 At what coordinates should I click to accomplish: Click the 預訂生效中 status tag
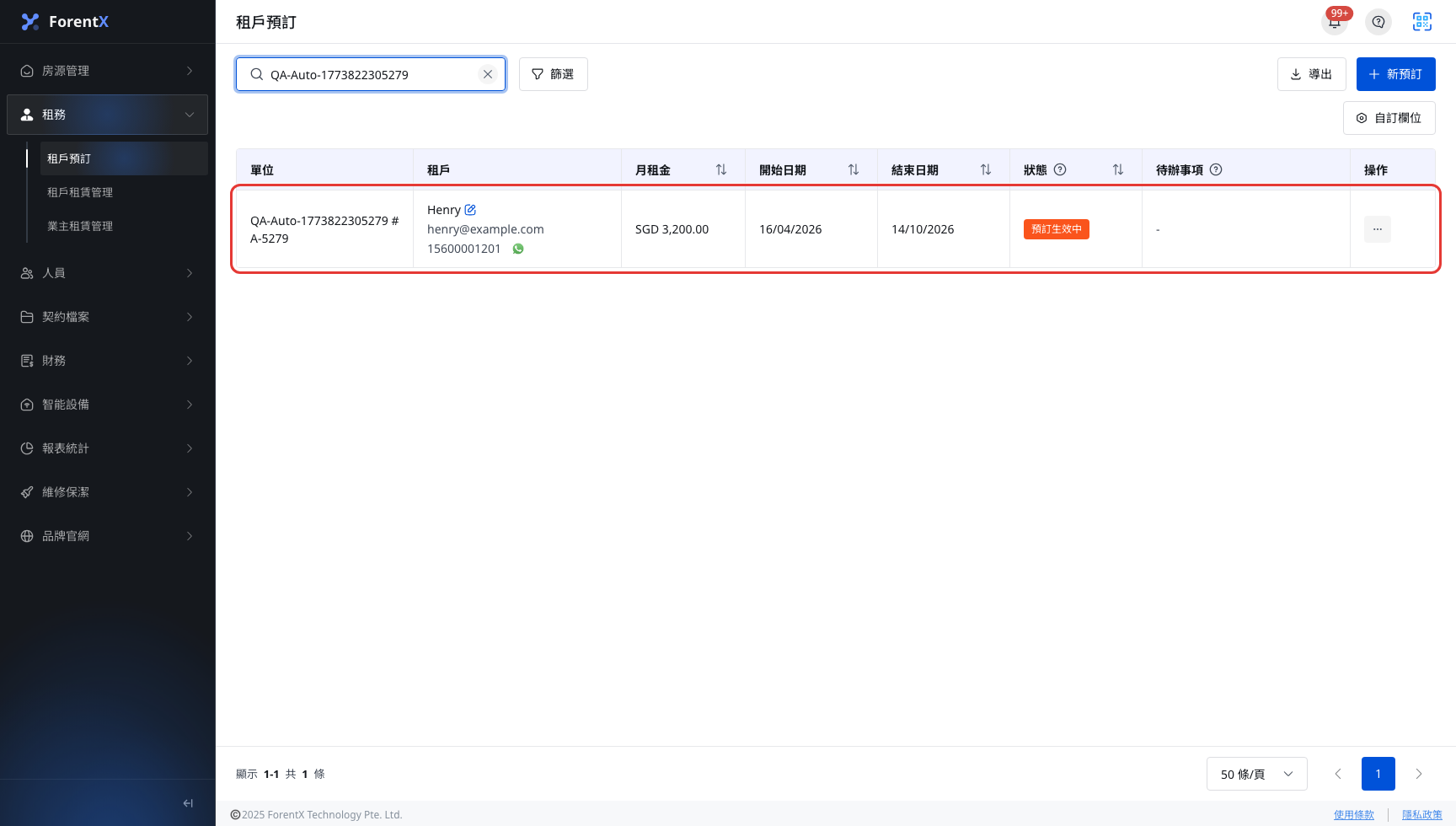pyautogui.click(x=1057, y=229)
